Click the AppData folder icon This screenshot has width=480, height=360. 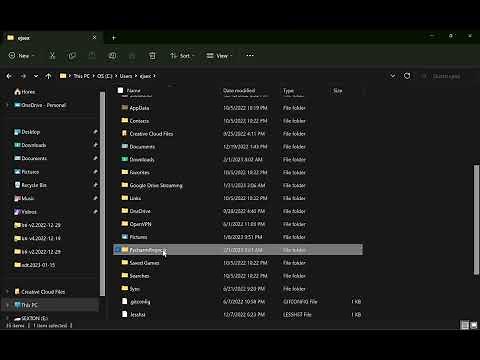pos(125,108)
